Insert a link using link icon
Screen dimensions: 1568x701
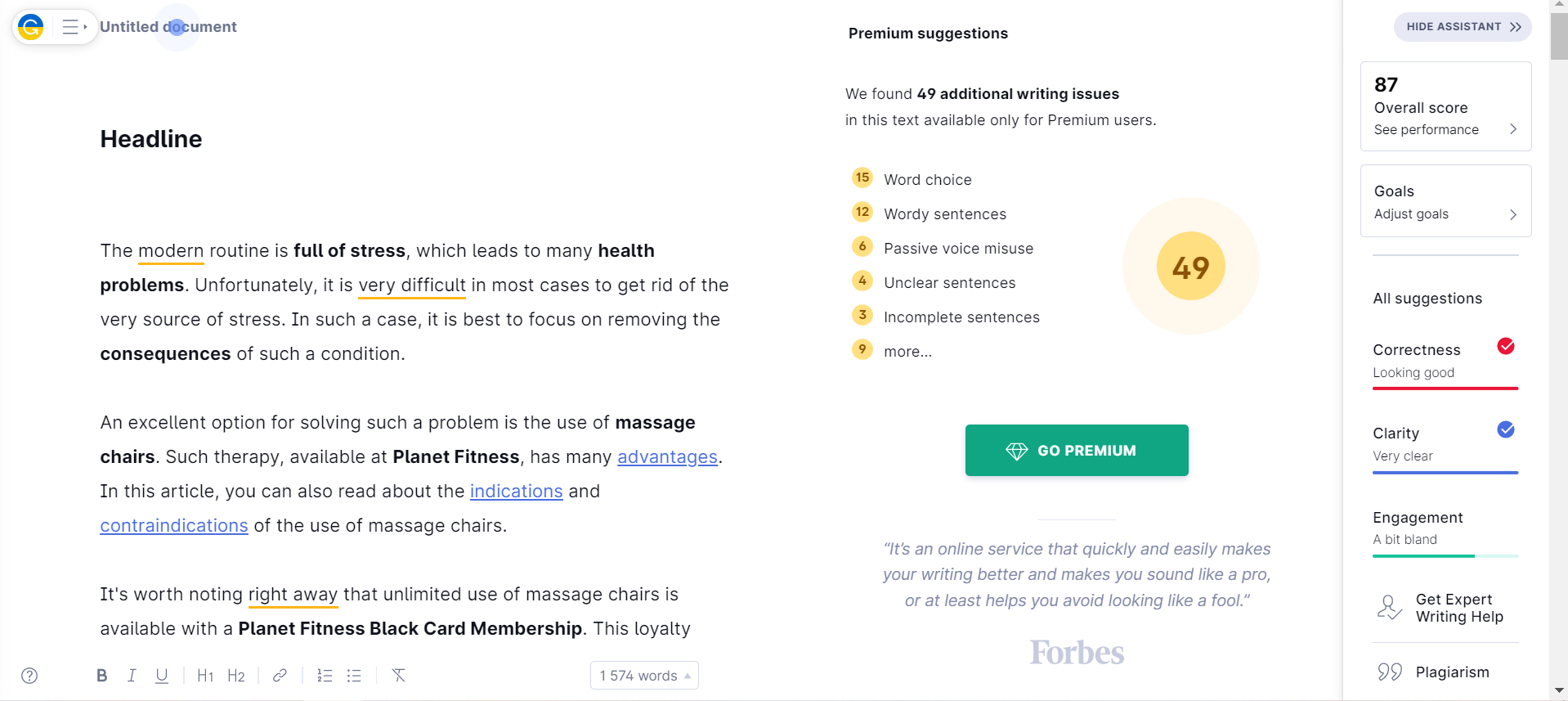click(x=280, y=676)
